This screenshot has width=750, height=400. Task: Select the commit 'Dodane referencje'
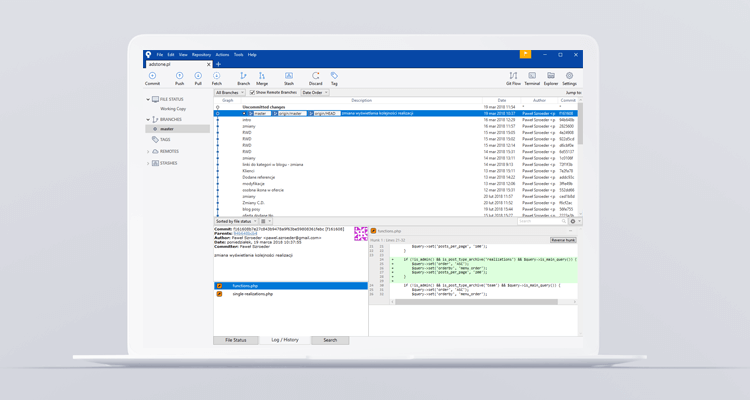[x=396, y=177]
